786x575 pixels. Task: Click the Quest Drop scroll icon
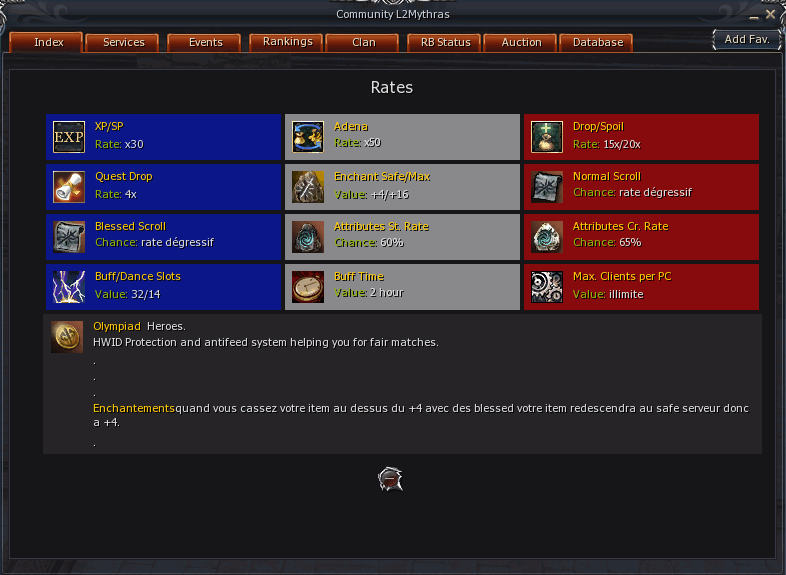pyautogui.click(x=69, y=187)
